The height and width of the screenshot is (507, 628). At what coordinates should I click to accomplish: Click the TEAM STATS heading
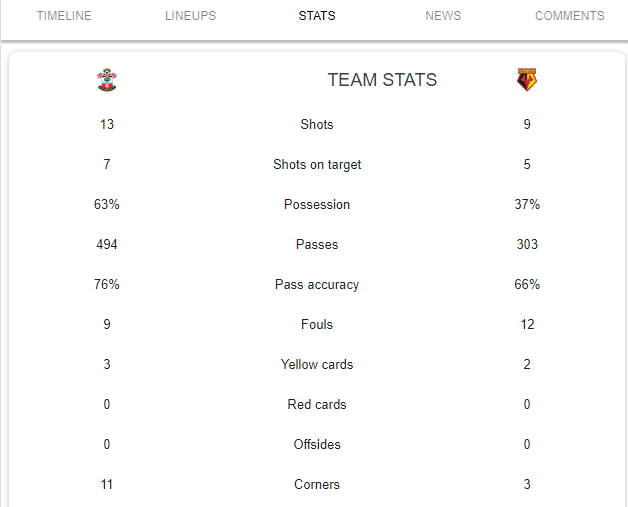[382, 80]
